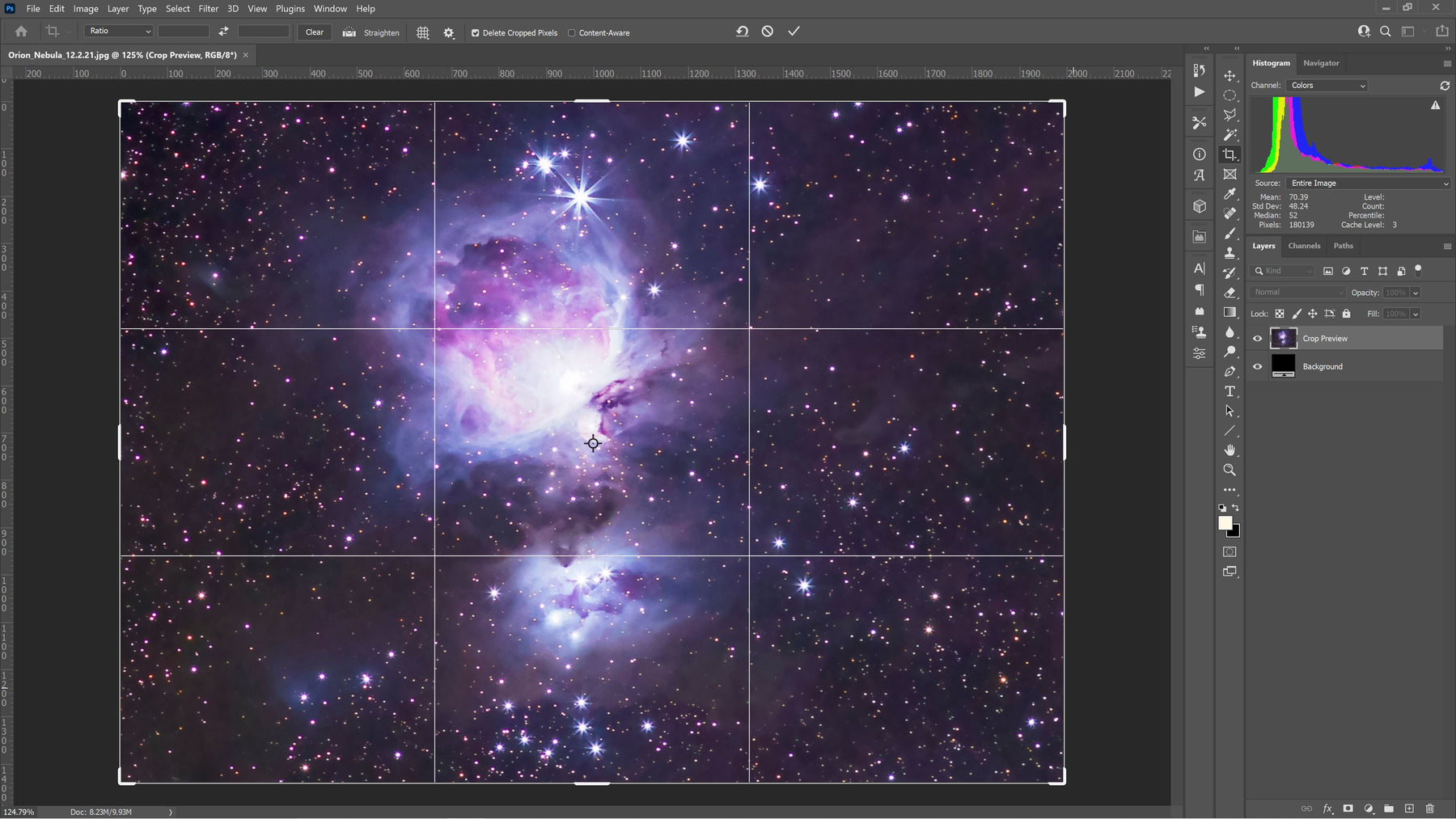Commit the crop with the checkmark button

point(794,32)
